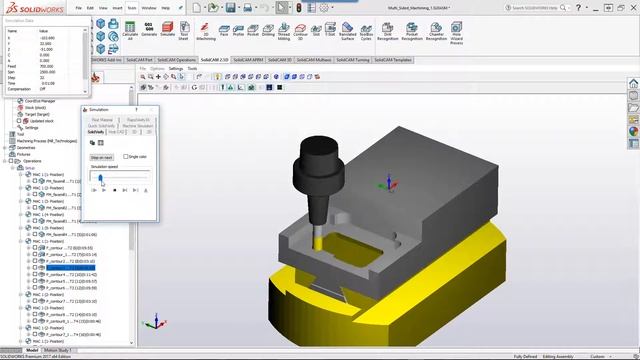Open the SOLIDWORKS Resources home pane
Viewport: 640px width, 360px height.
pyautogui.click(x=633, y=84)
